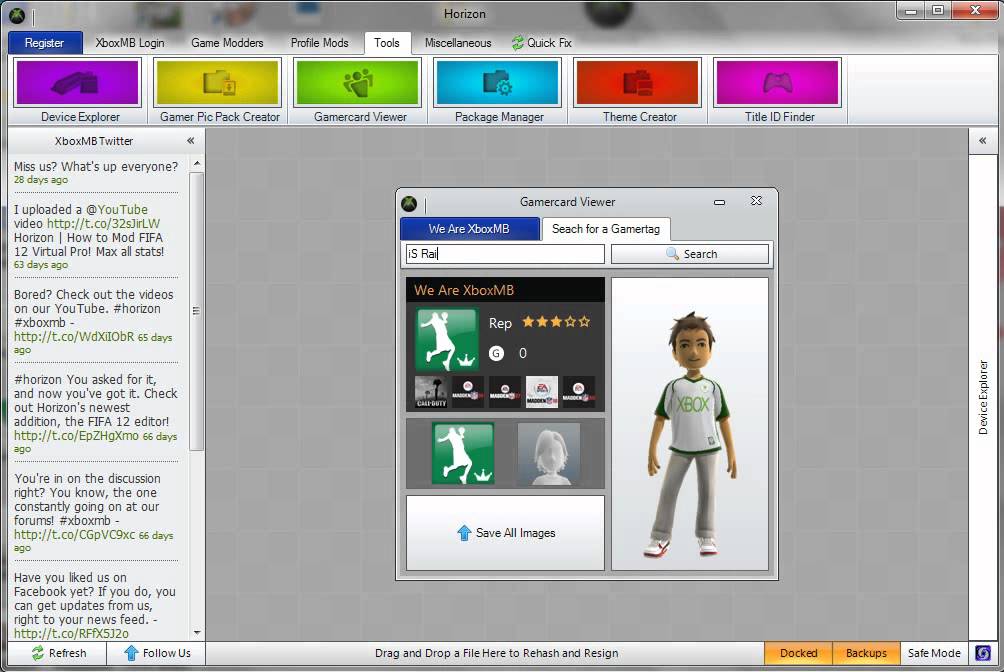Open the Package Manager tool
This screenshot has width=1004, height=672.
[498, 90]
